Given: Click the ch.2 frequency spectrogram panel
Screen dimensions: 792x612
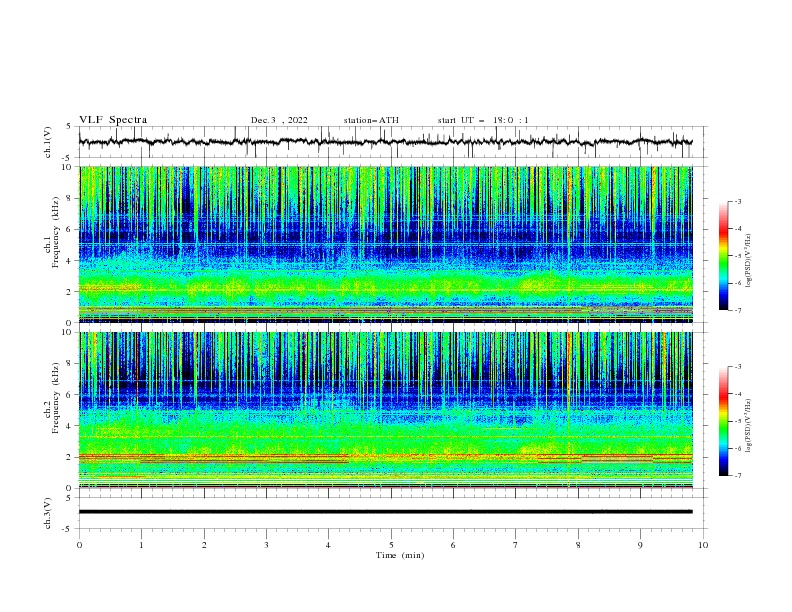Looking at the screenshot, I should 386,410.
